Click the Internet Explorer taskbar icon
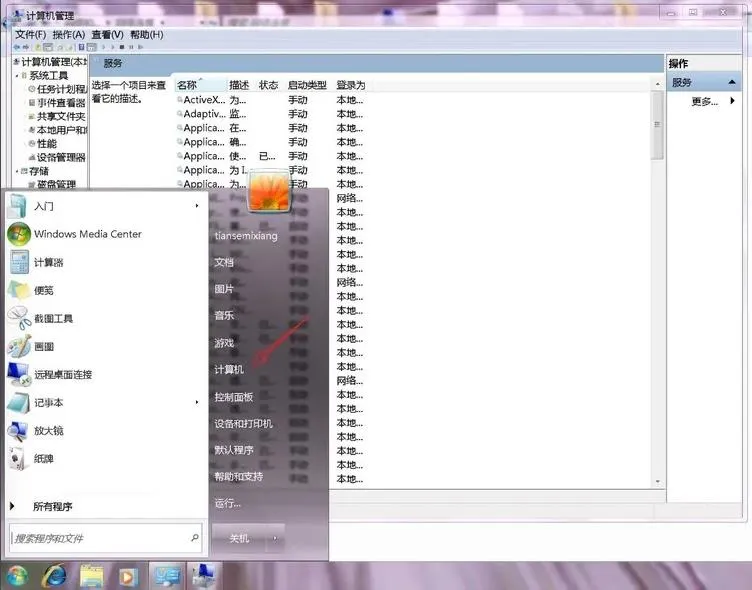This screenshot has height=590, width=752. [54, 576]
